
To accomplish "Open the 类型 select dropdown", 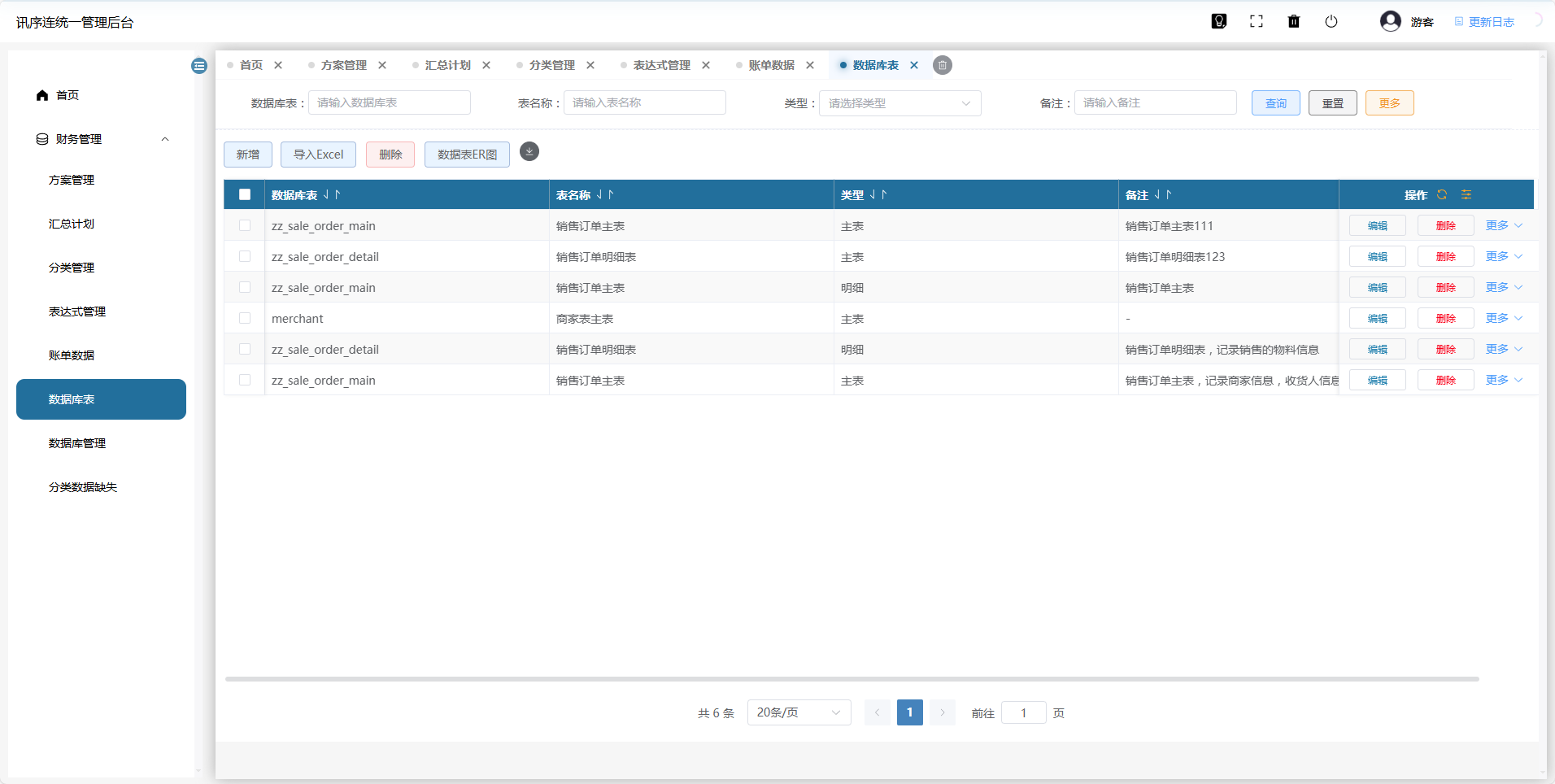I will [900, 103].
